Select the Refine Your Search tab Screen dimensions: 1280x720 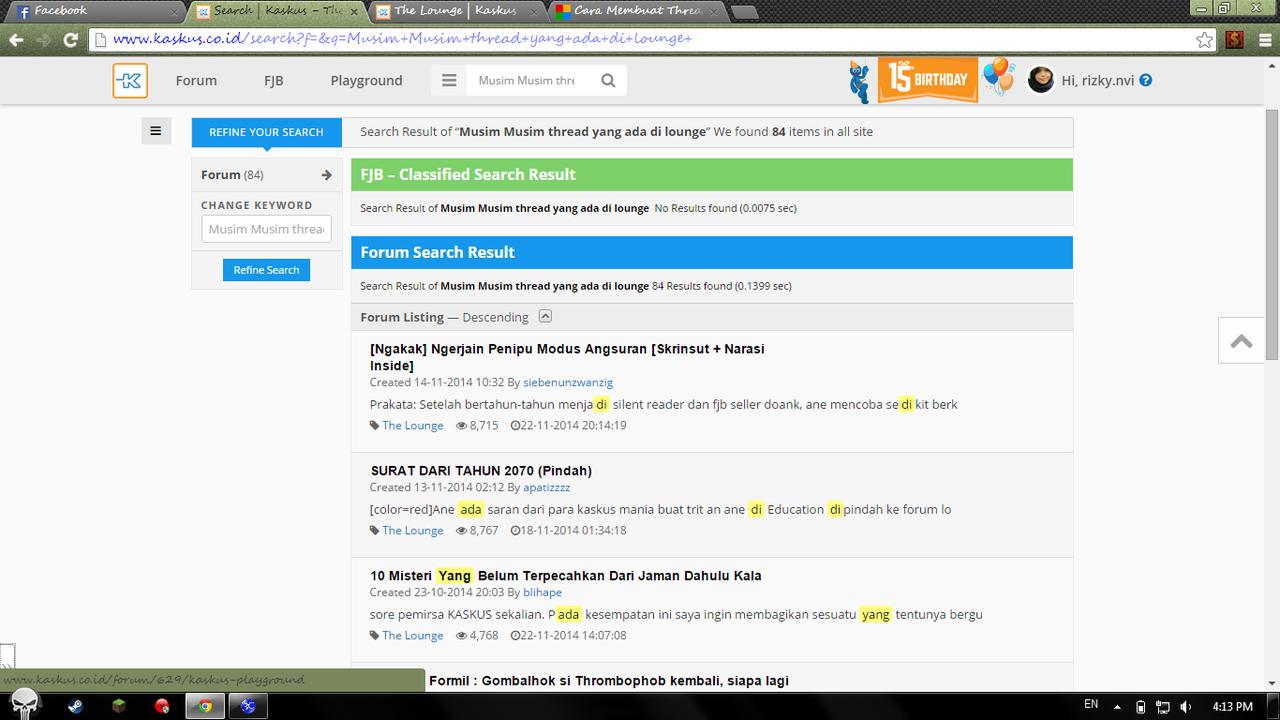coord(266,132)
